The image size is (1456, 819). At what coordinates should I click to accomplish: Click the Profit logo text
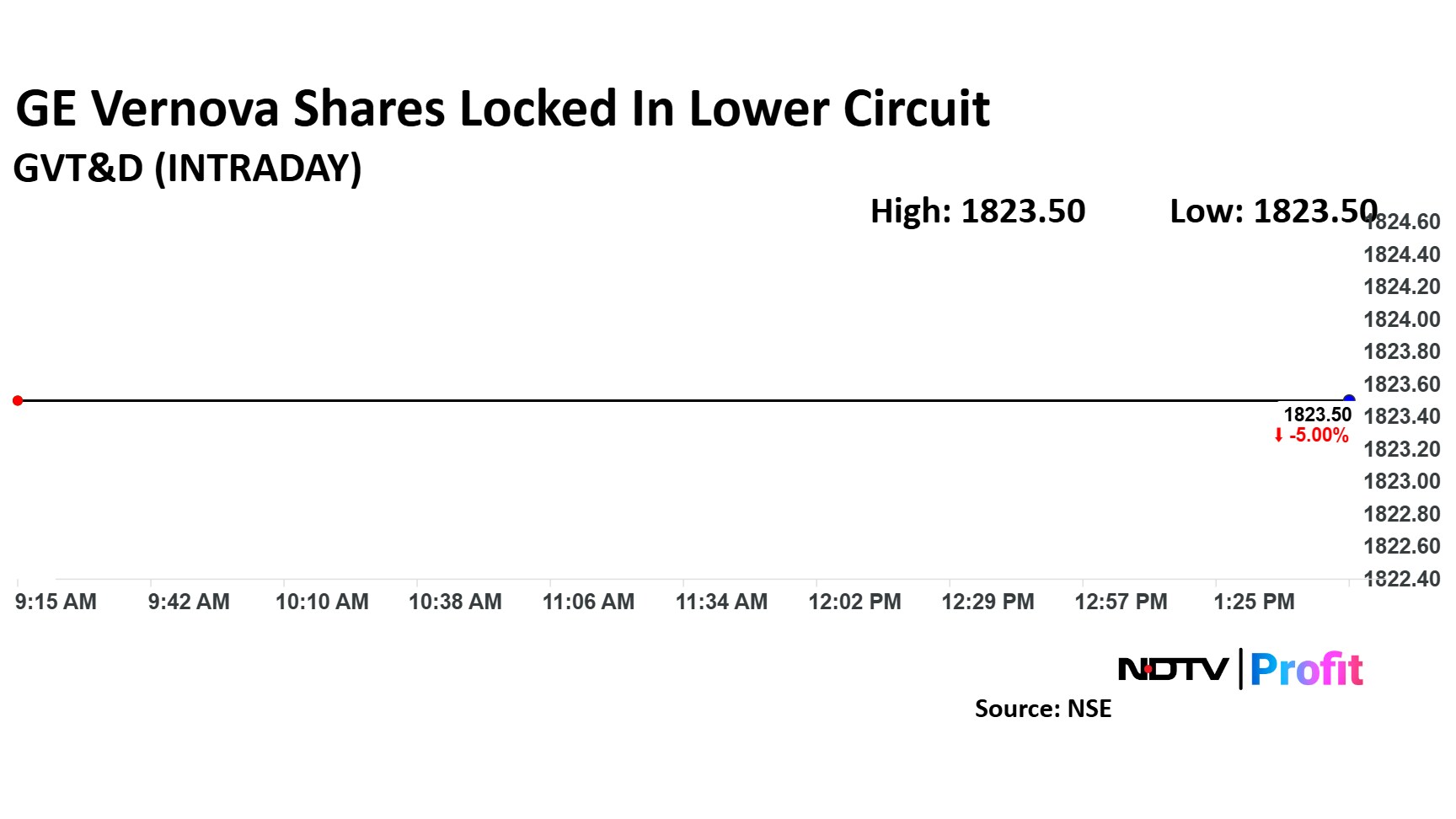(1306, 670)
